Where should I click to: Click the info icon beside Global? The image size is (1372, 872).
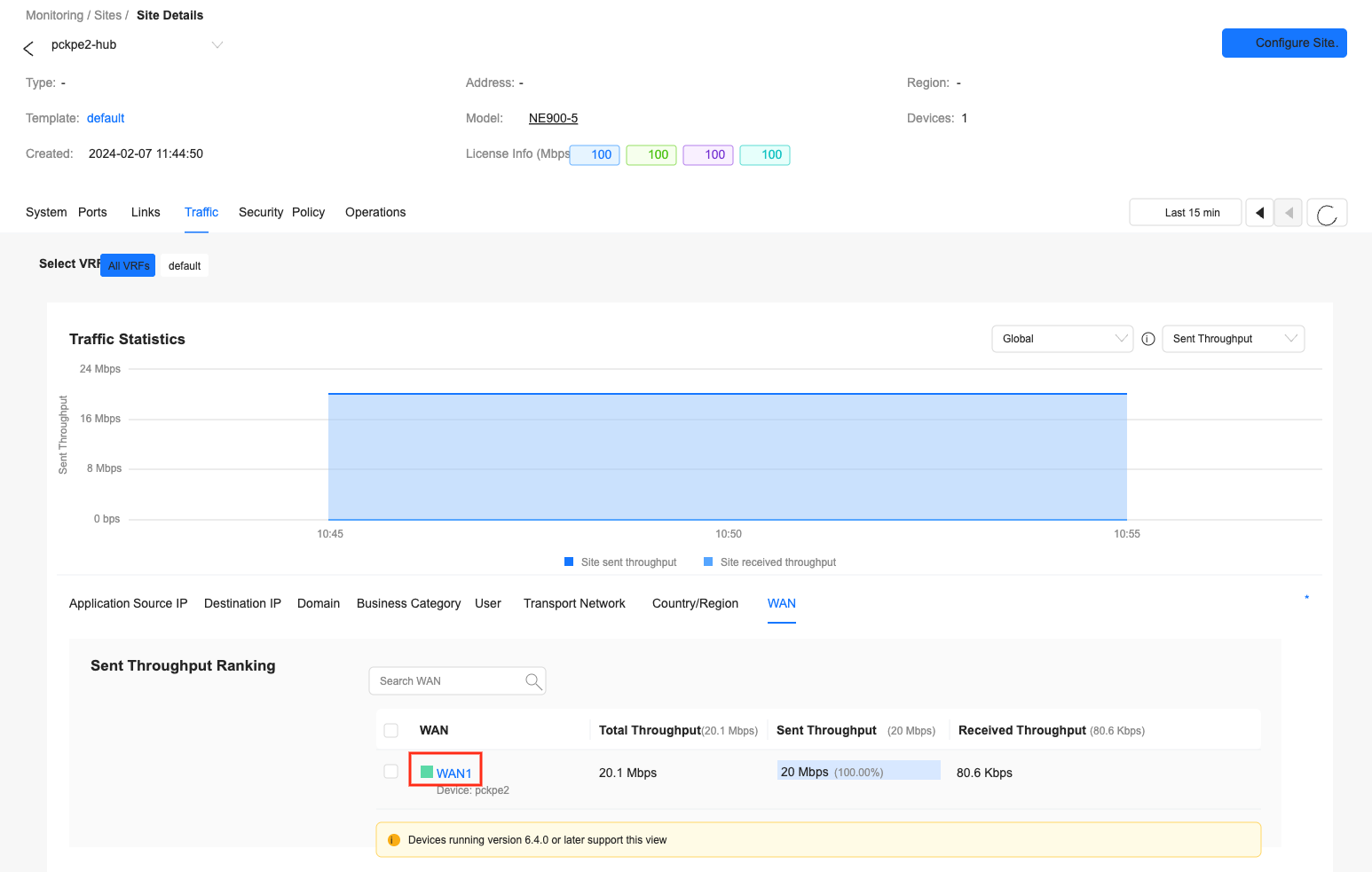click(1148, 339)
